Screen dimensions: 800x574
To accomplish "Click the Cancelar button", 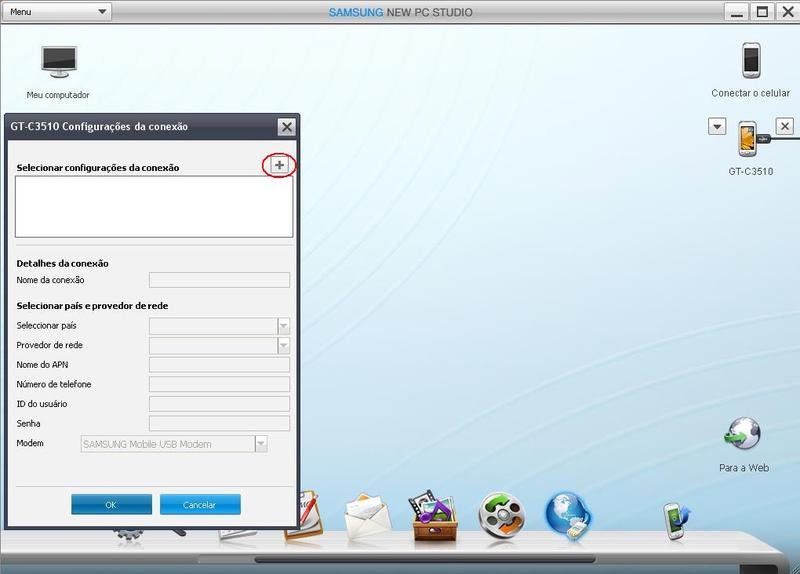I will click(200, 505).
